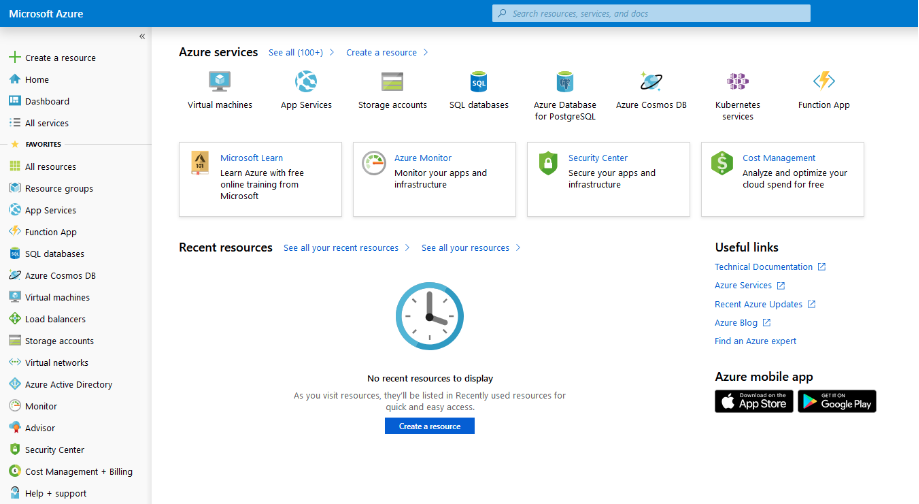Click chevron next to See all (100+)
The width and height of the screenshot is (919, 504).
332,52
